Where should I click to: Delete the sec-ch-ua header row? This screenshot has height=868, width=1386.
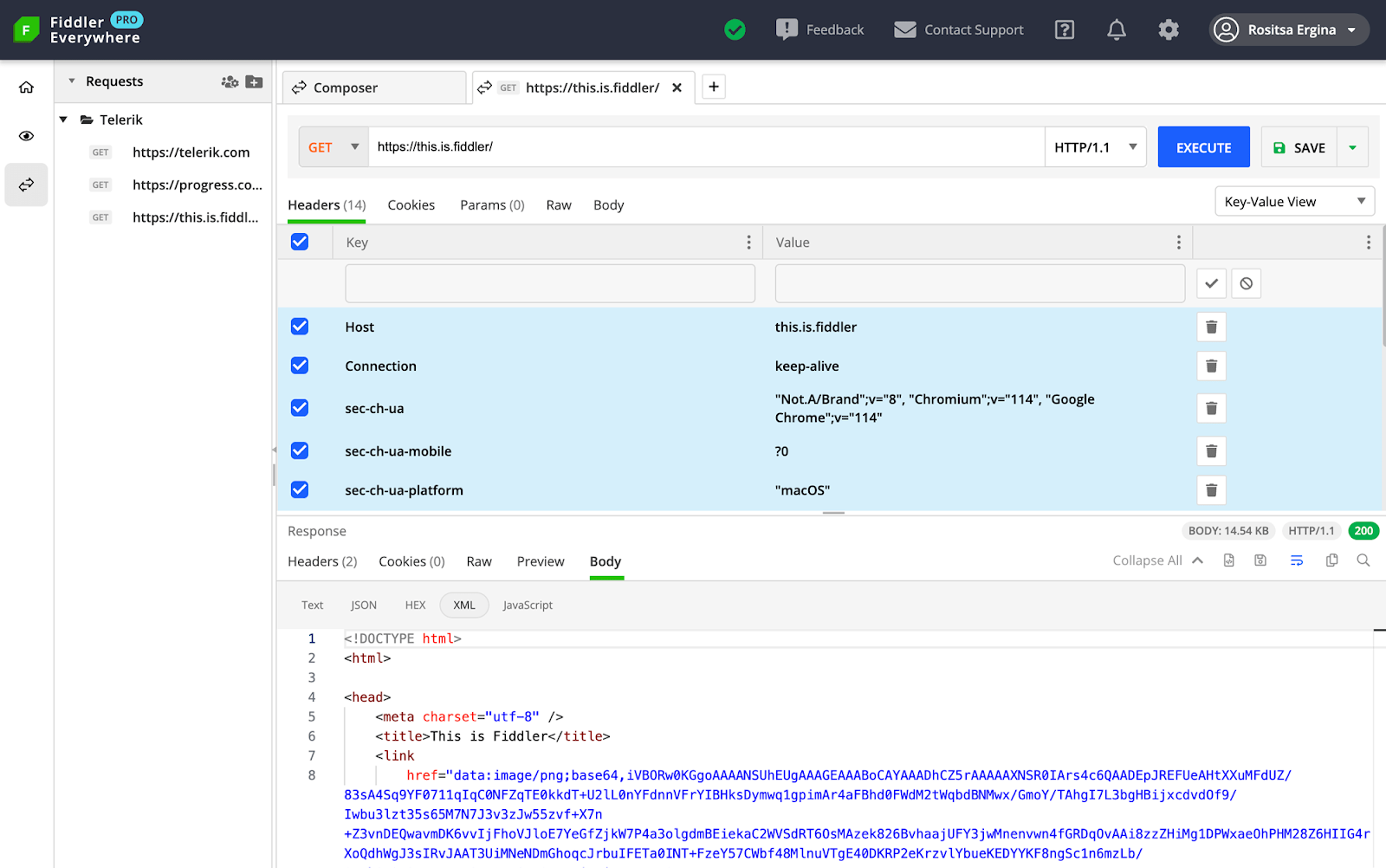[1212, 408]
